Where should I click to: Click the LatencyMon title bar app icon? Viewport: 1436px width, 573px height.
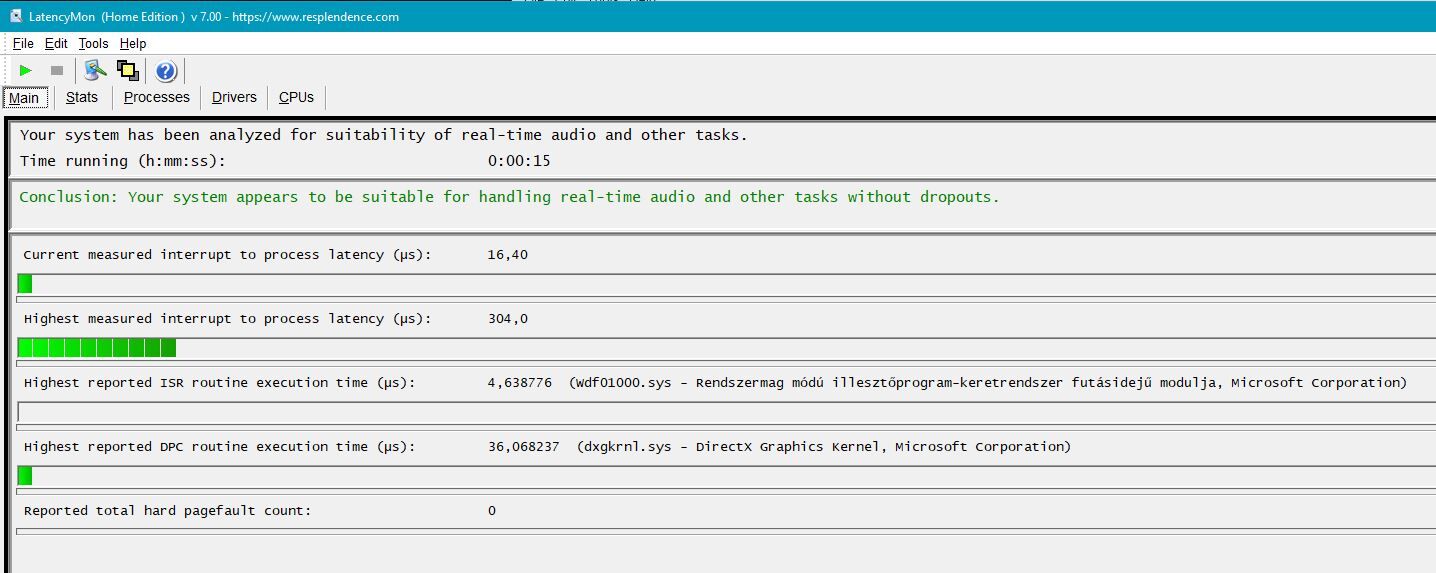(15, 16)
